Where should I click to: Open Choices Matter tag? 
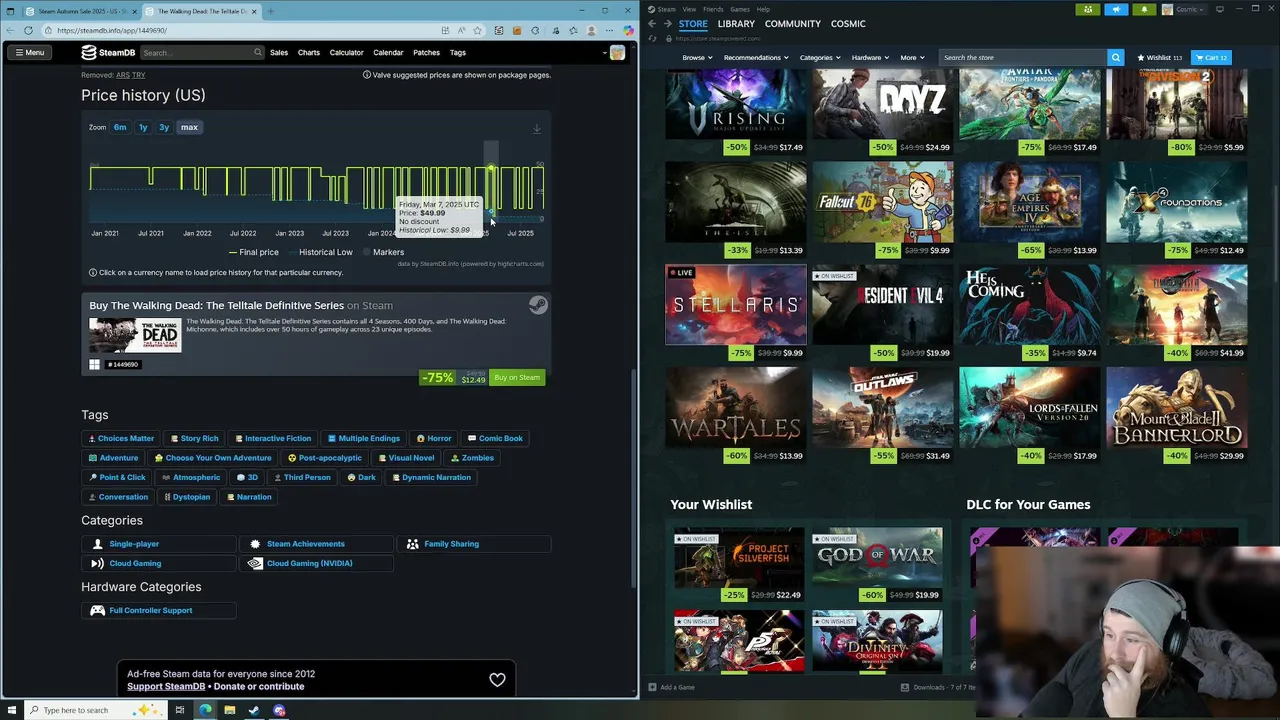(121, 438)
